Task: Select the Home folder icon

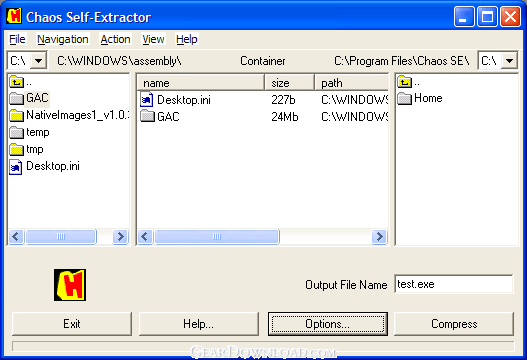Action: click(x=404, y=98)
